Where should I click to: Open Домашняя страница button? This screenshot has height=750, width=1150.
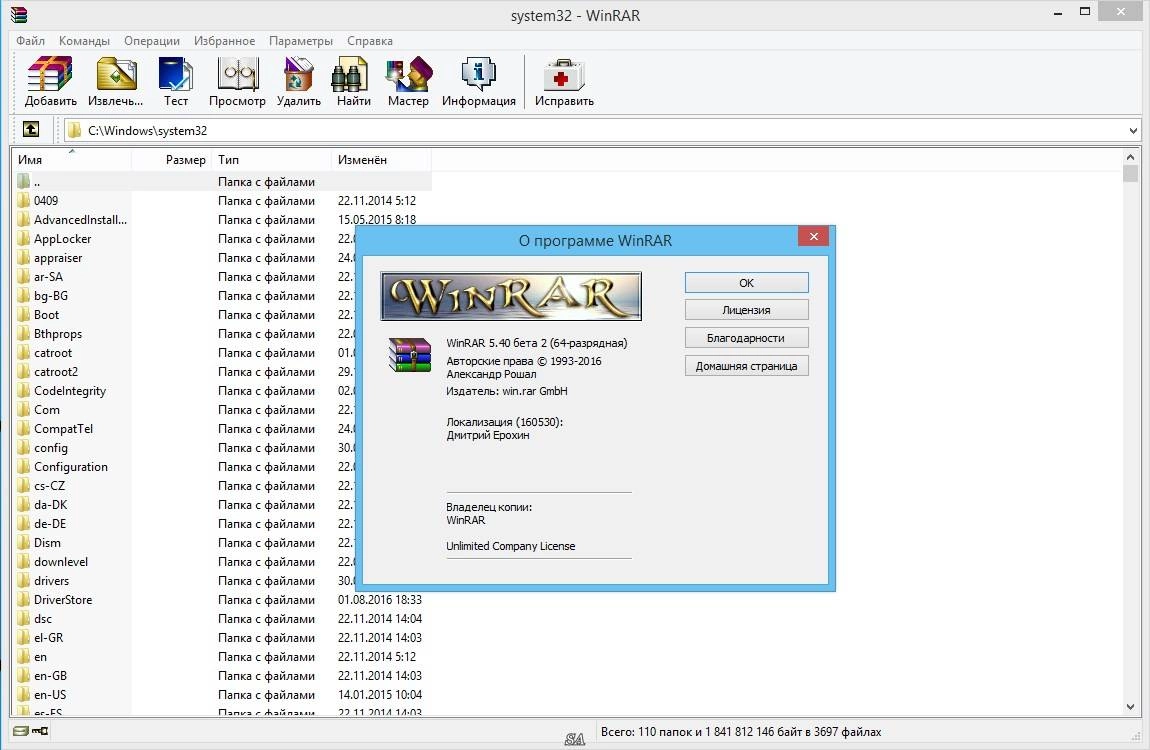(x=747, y=365)
